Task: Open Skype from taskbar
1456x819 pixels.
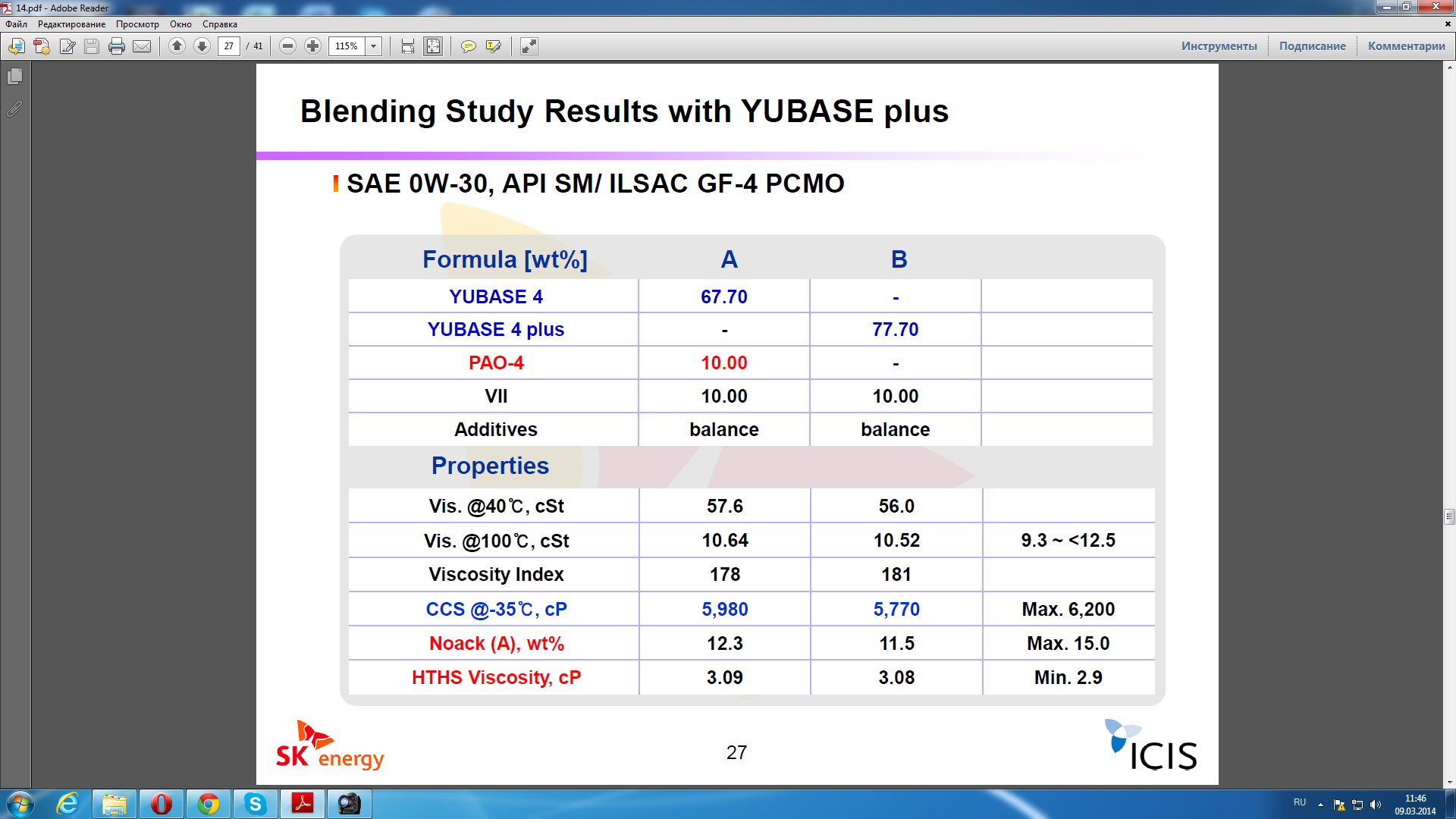Action: pos(256,803)
